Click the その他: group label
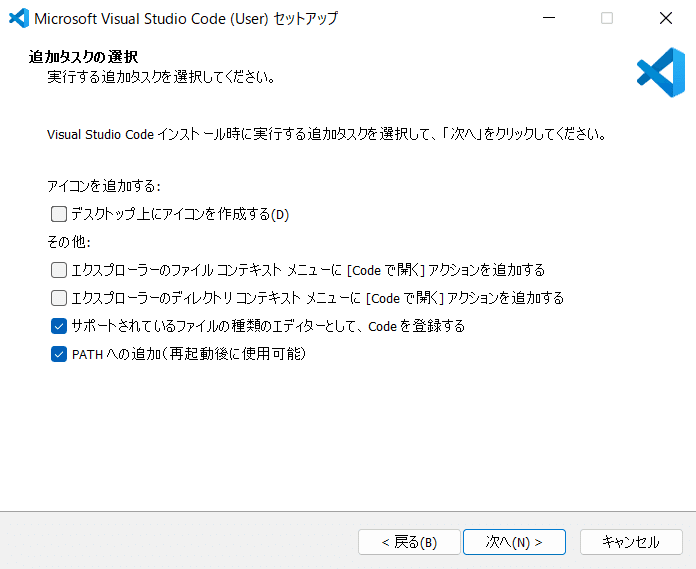This screenshot has height=569, width=696. pos(69,242)
